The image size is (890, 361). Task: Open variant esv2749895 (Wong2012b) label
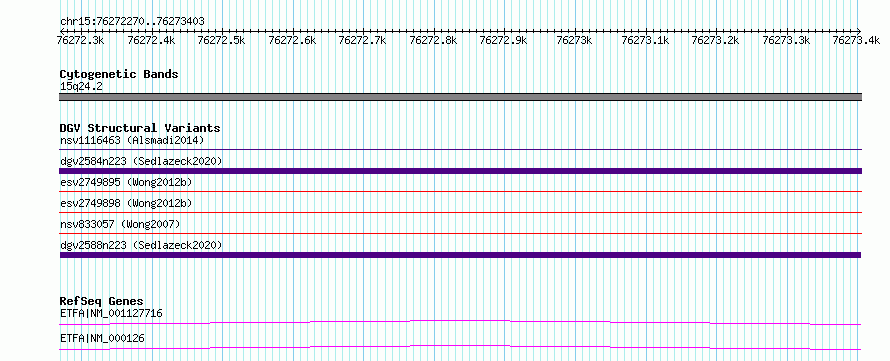click(x=126, y=182)
